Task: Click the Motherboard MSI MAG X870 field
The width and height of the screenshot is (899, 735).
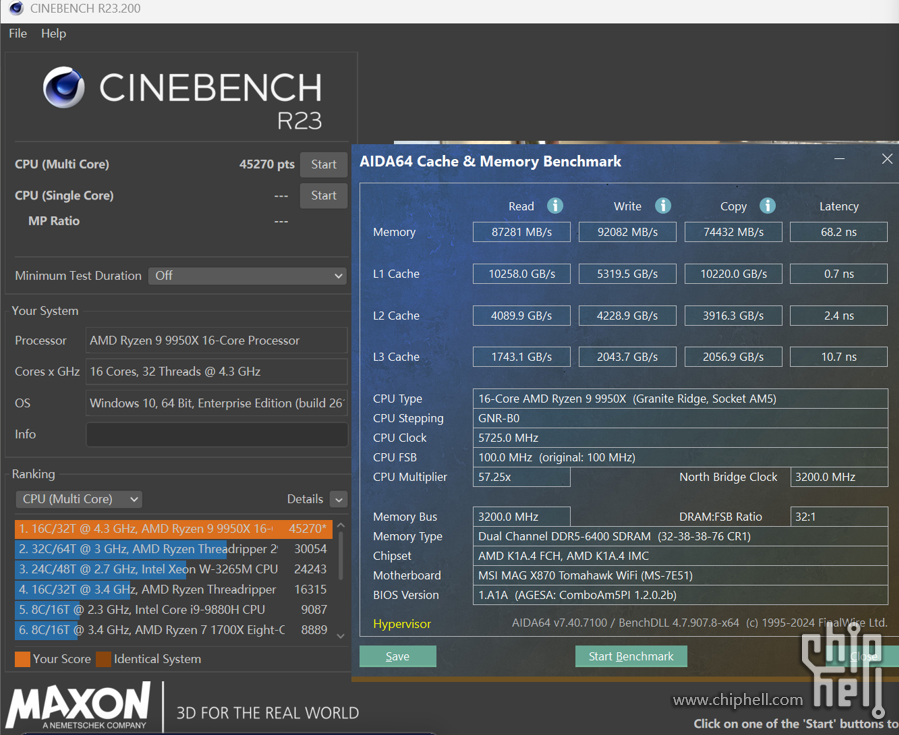Action: click(681, 576)
